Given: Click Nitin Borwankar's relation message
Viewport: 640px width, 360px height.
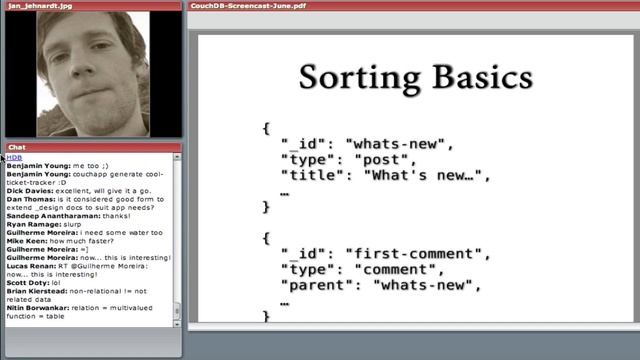Looking at the screenshot, I should pos(79,312).
